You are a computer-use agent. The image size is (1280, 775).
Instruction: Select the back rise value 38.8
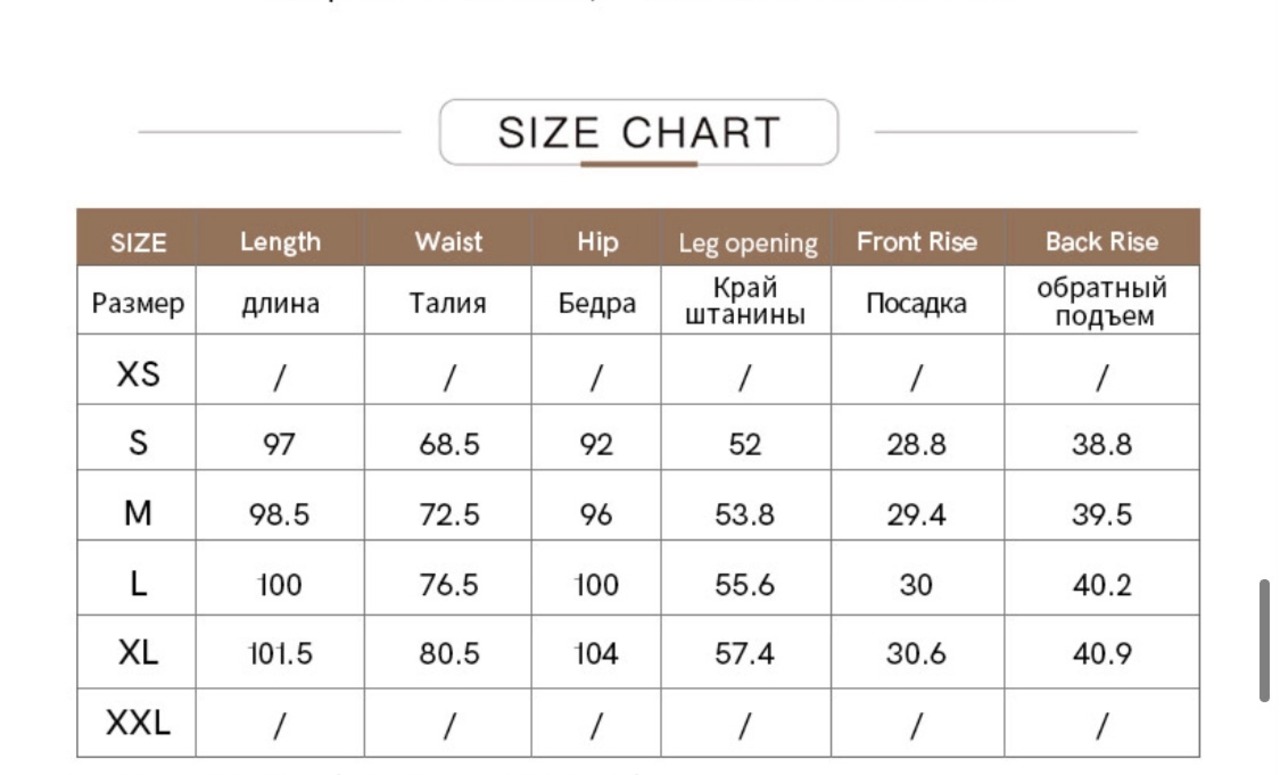[1102, 445]
